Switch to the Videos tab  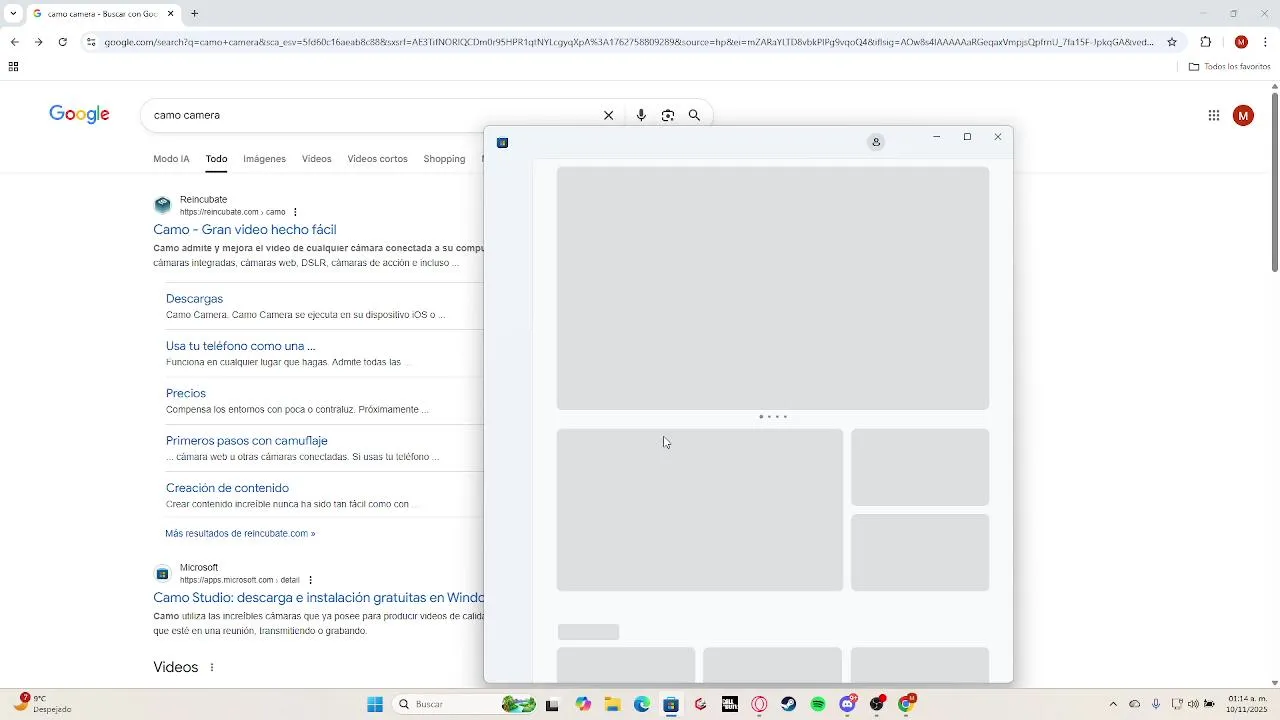pos(316,159)
